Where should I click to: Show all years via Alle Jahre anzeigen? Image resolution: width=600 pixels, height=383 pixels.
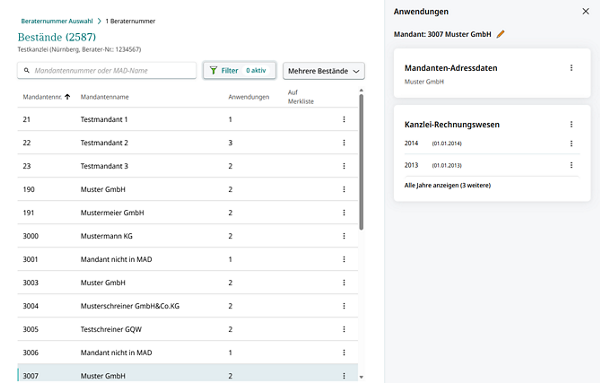coord(448,185)
